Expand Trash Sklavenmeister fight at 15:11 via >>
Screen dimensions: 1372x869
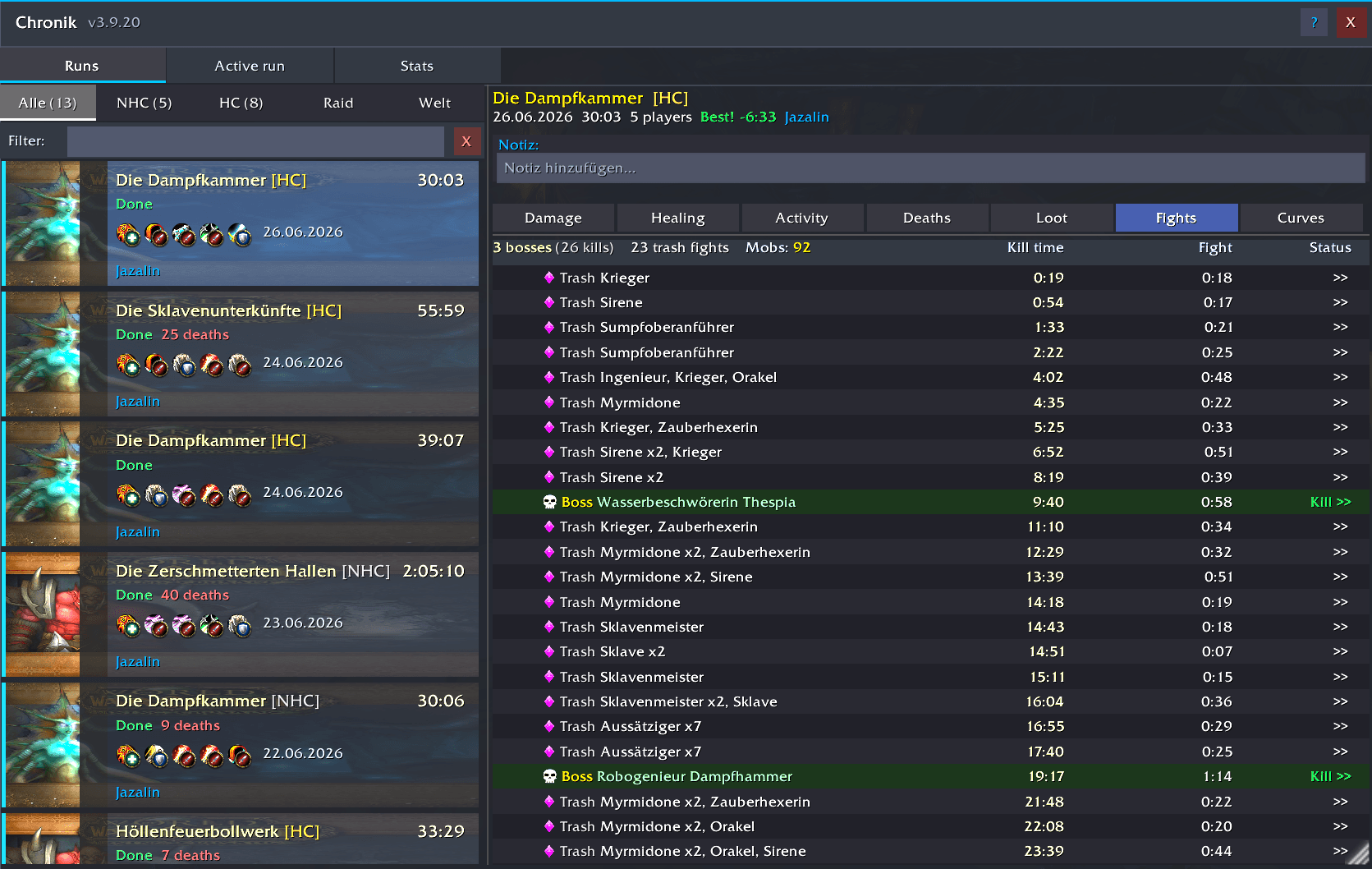coord(1341,677)
